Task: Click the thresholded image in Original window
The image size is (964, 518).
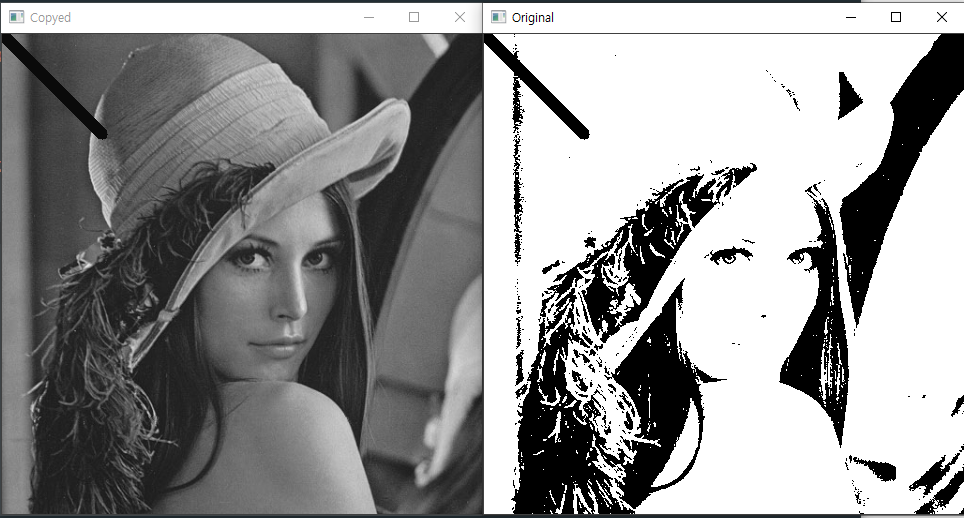Action: tap(724, 273)
